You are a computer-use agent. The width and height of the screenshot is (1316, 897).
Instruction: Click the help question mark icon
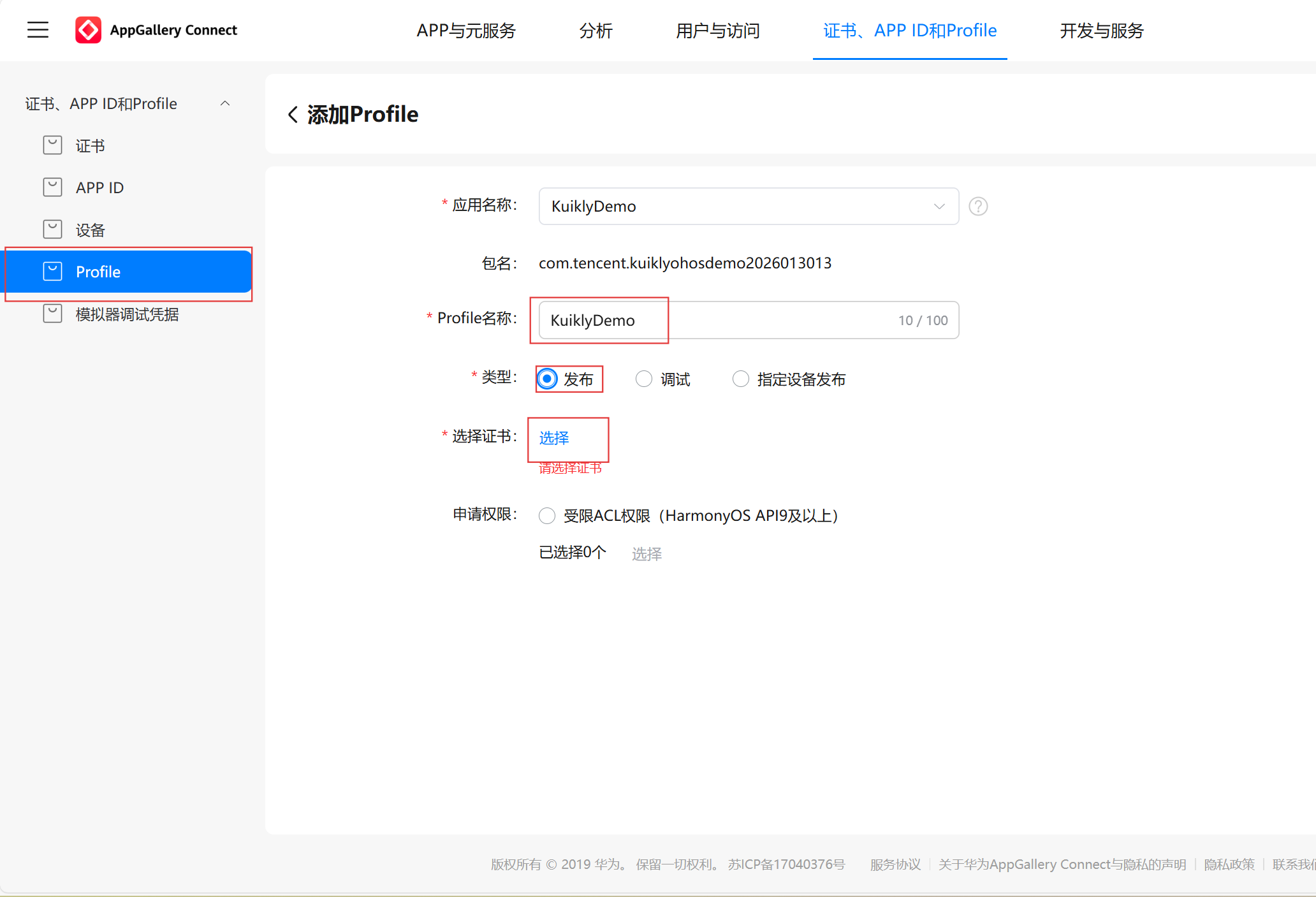978,207
